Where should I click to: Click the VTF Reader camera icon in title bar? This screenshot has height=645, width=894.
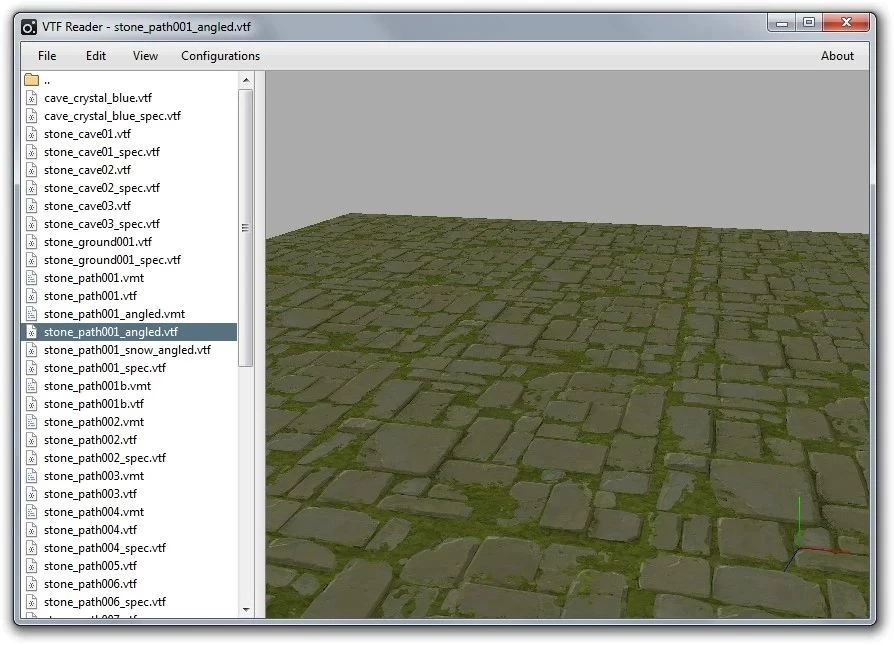[30, 26]
